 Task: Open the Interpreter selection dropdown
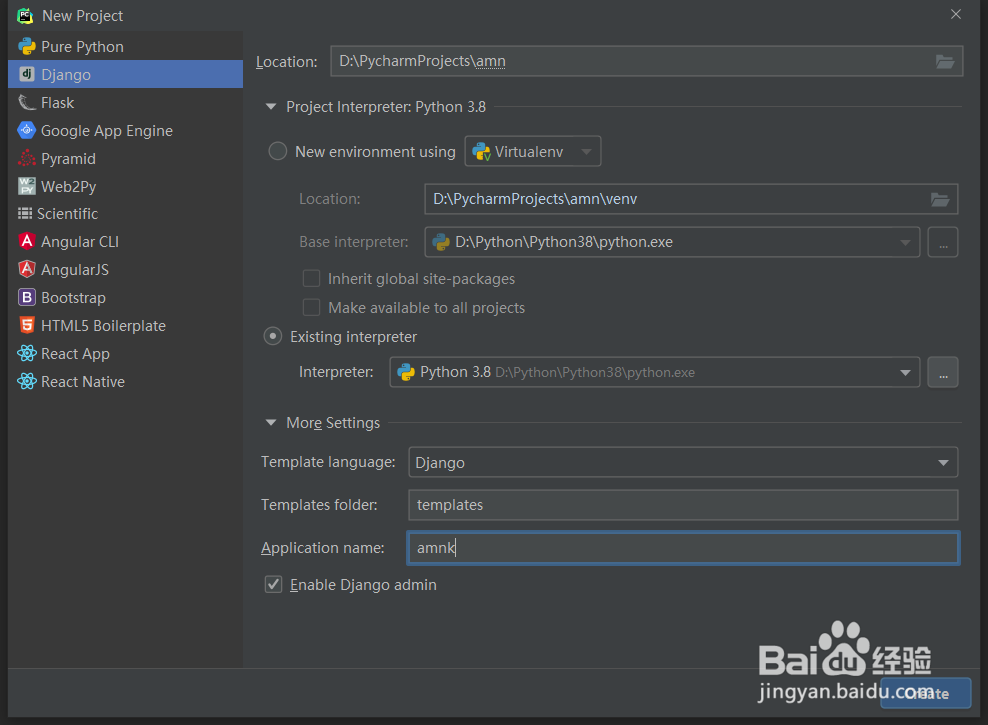tap(905, 373)
